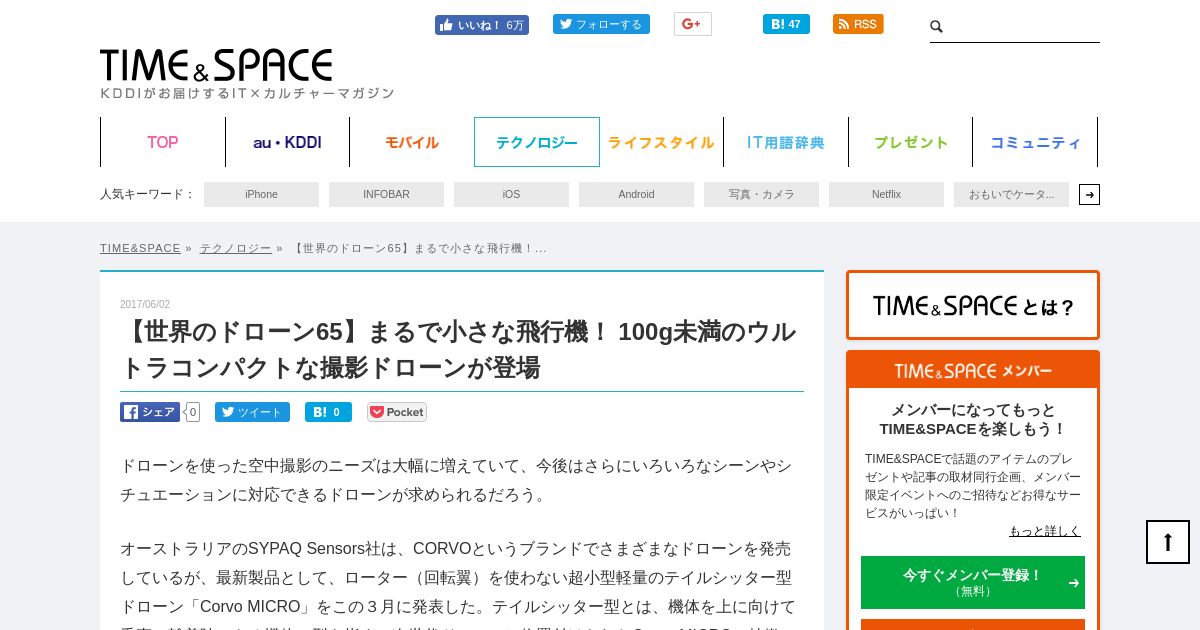
Task: Click the search magnifier icon
Action: click(x=936, y=27)
